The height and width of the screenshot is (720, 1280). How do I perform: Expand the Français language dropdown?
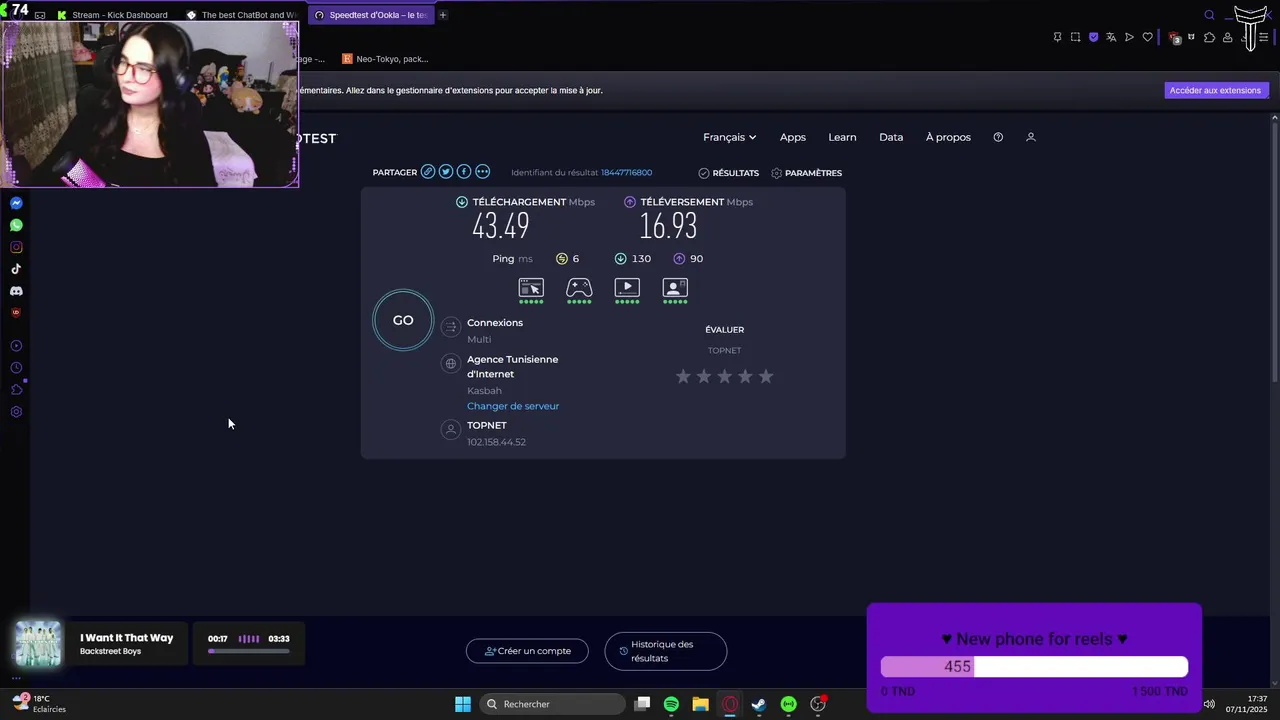(729, 137)
